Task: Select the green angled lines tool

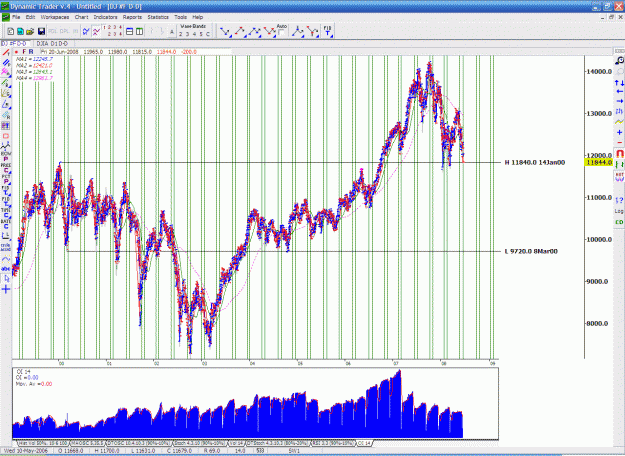Action: click(6, 83)
